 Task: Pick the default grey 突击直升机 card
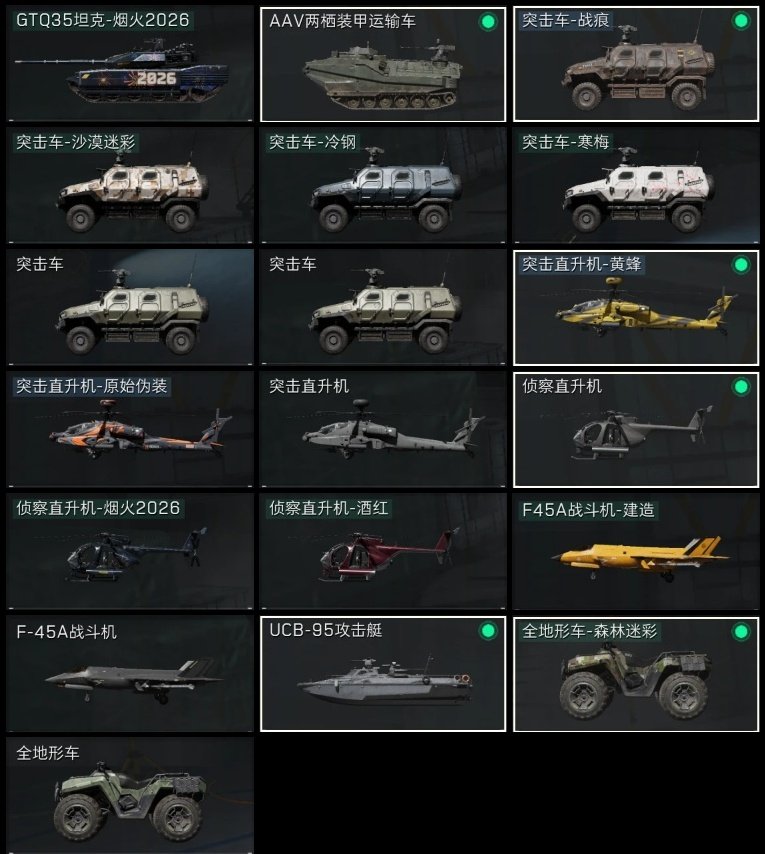click(383, 430)
